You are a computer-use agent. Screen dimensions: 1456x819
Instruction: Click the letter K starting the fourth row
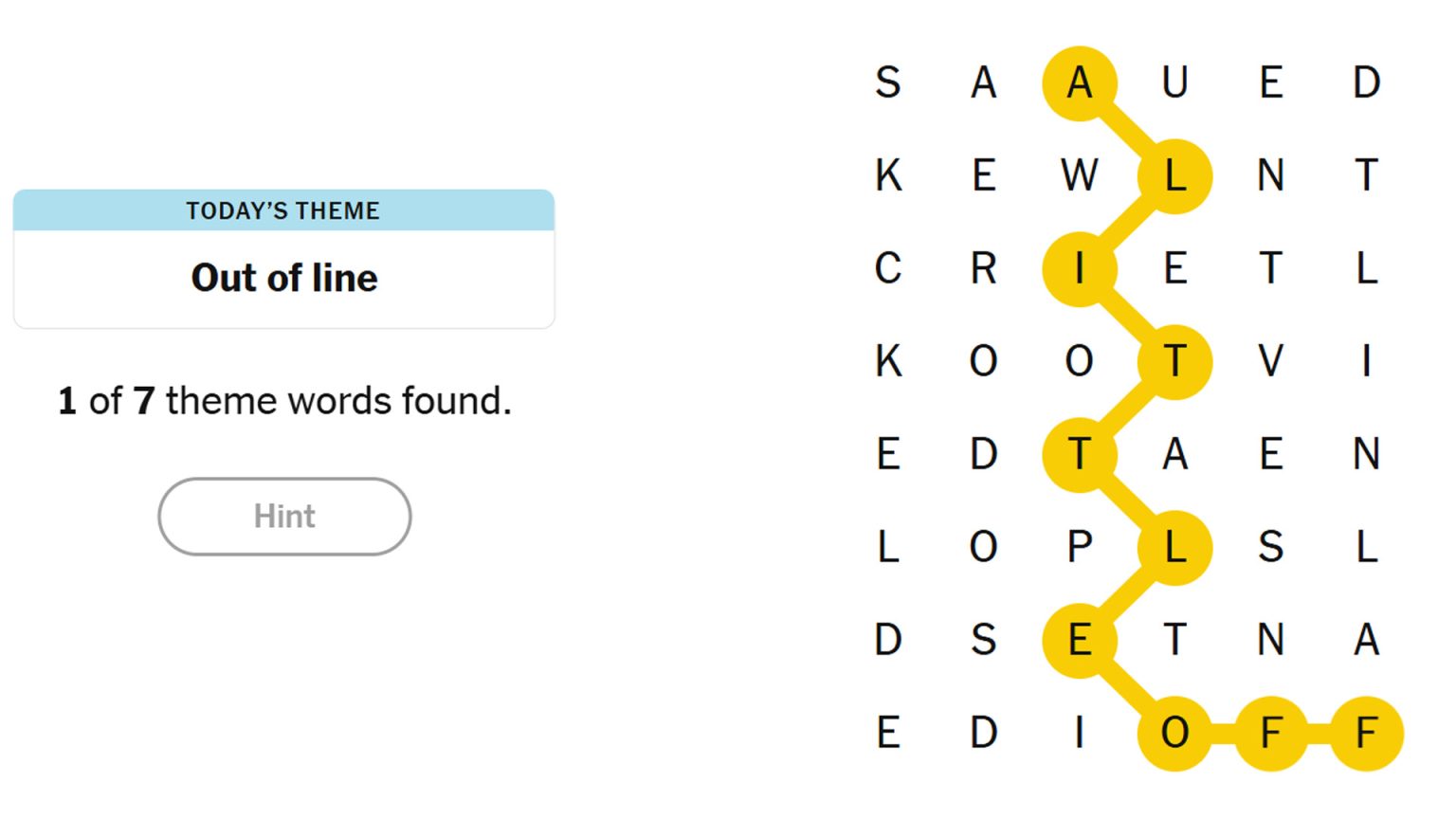[887, 361]
